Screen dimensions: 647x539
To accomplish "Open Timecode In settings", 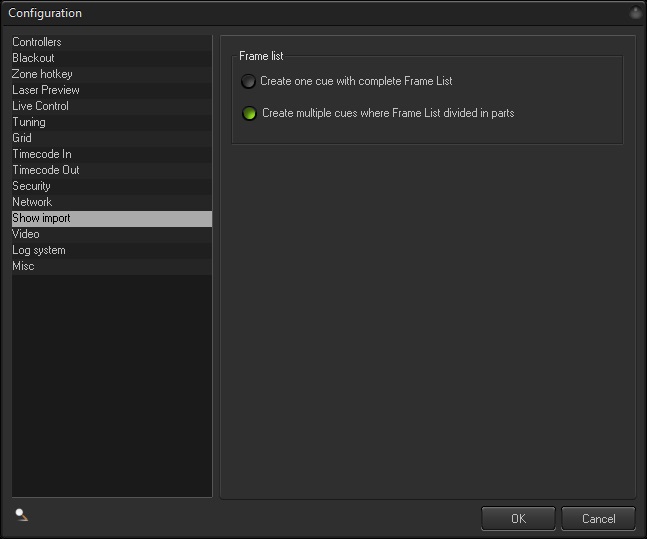I will coord(42,154).
